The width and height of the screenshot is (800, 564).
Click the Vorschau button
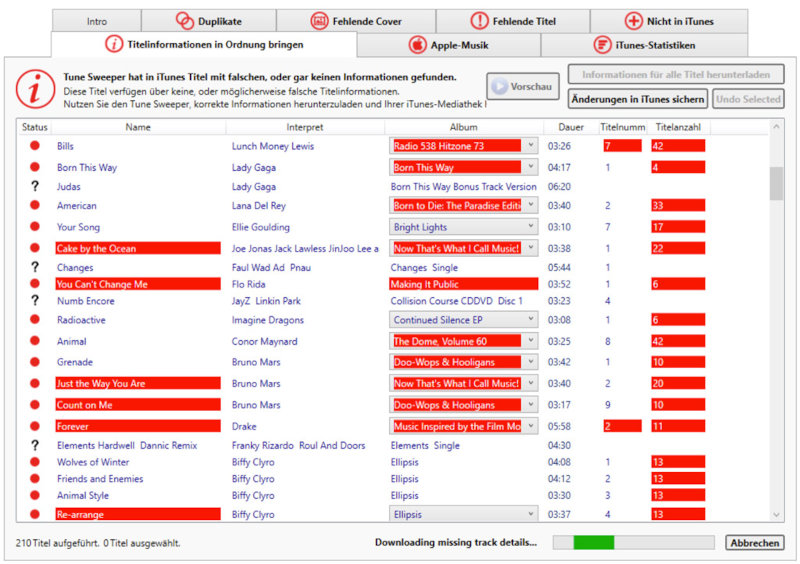(522, 86)
